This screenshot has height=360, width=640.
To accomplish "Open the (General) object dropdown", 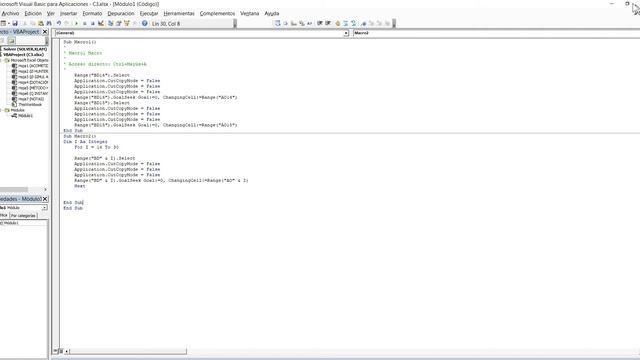I will click(x=346, y=33).
